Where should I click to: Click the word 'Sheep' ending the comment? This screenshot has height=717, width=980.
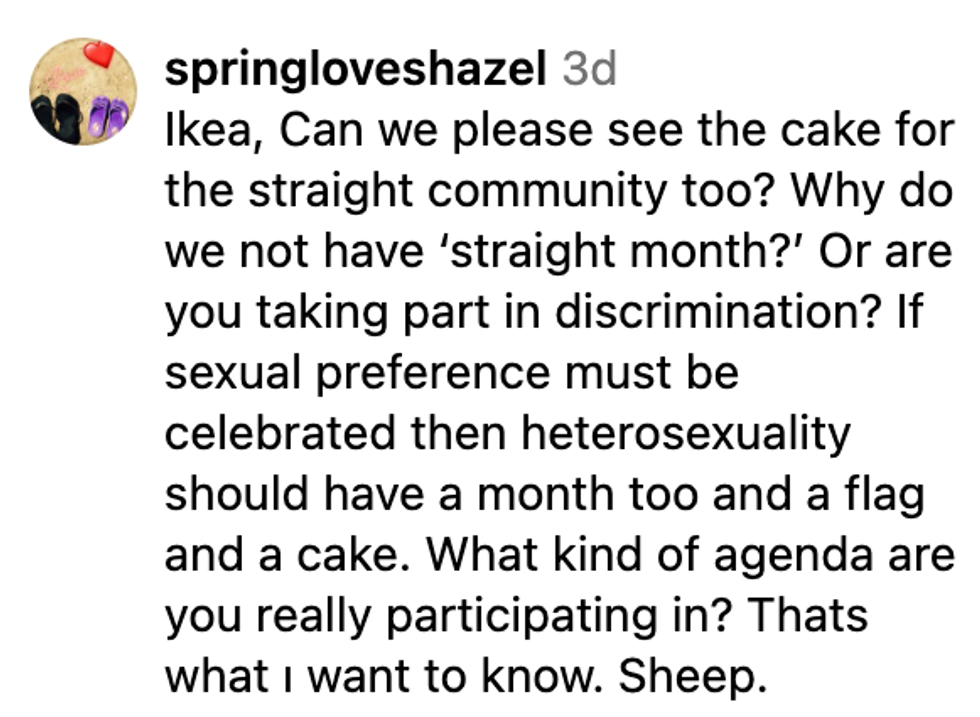point(691,677)
